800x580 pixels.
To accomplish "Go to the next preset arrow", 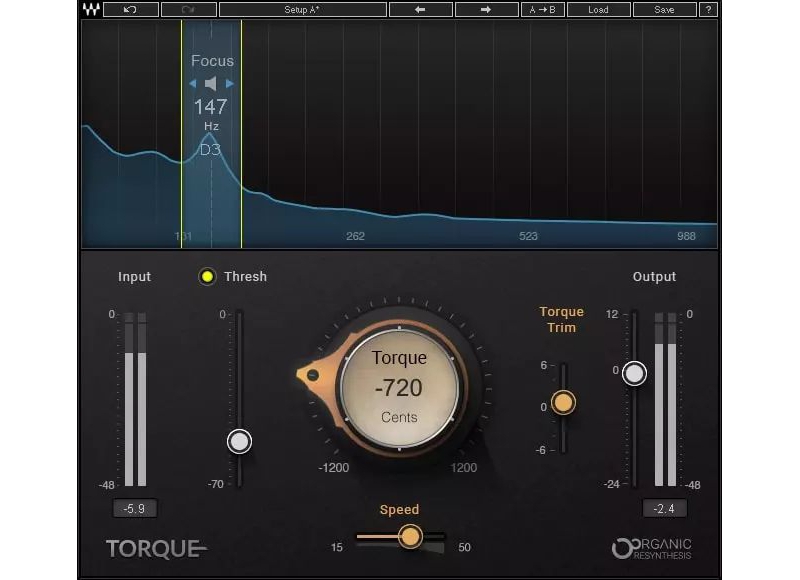I will click(486, 10).
